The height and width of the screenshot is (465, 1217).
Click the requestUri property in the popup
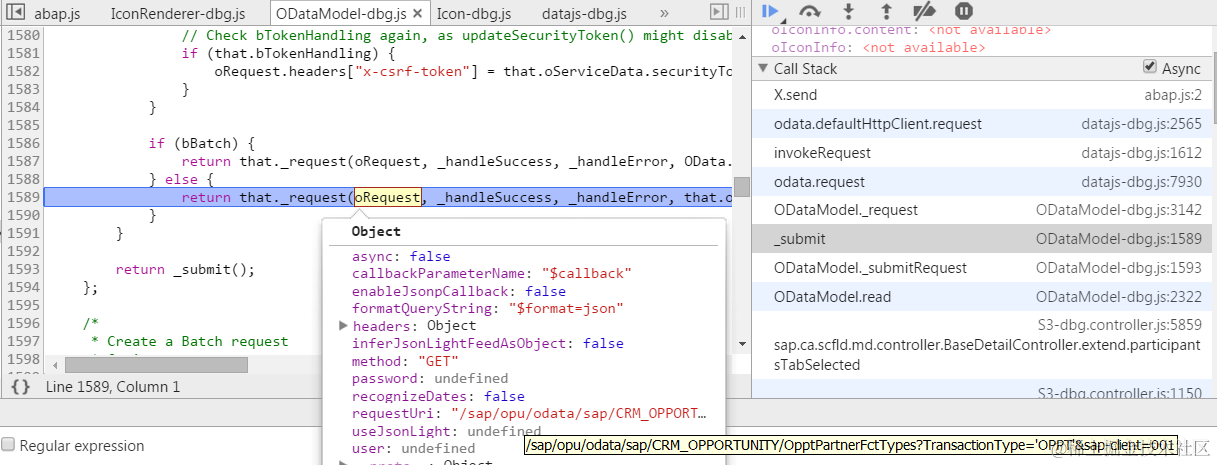click(529, 412)
